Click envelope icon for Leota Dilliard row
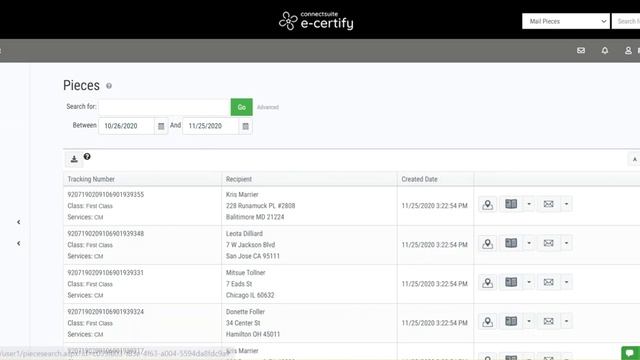The width and height of the screenshot is (640, 360). (x=549, y=243)
